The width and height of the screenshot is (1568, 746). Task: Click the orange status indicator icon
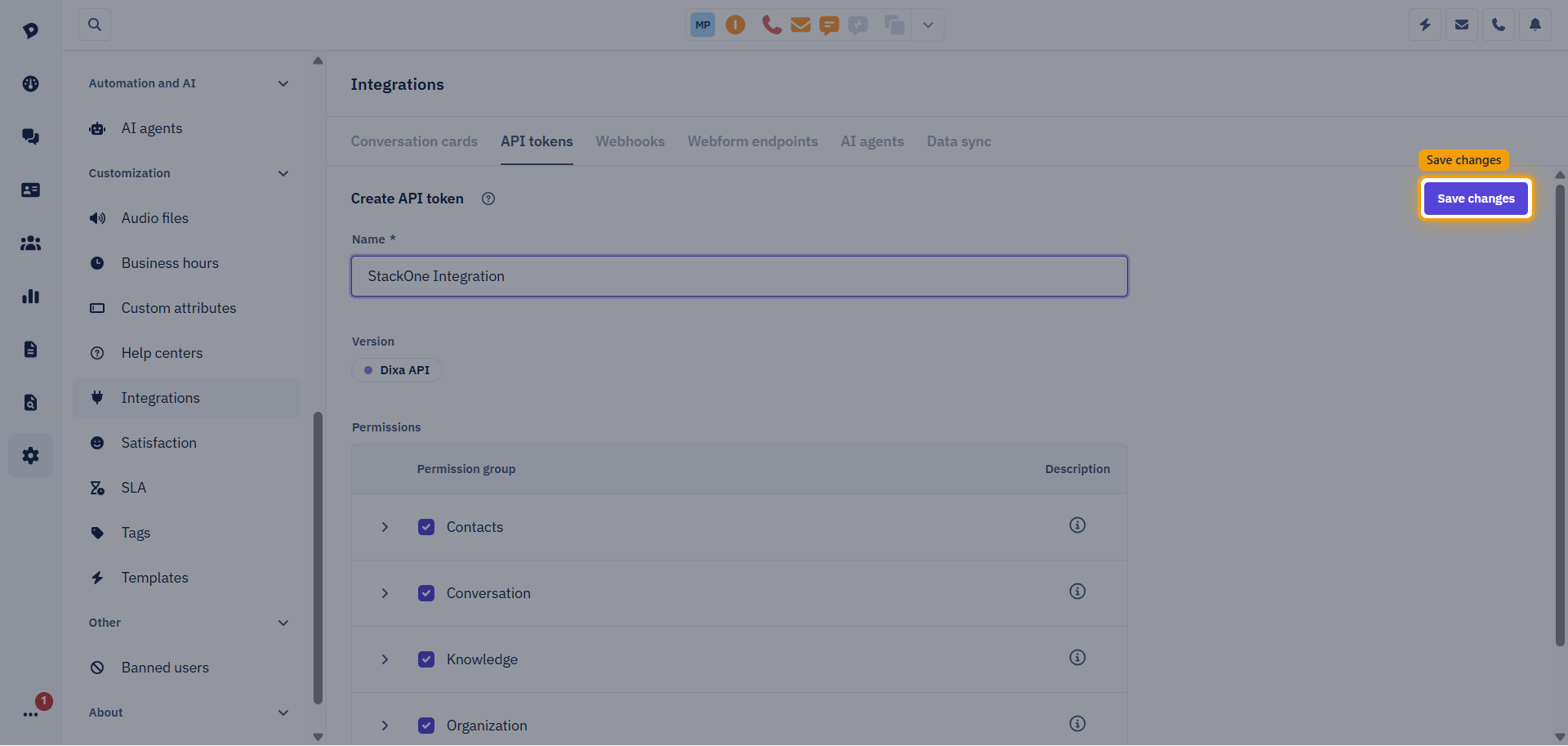tap(735, 25)
